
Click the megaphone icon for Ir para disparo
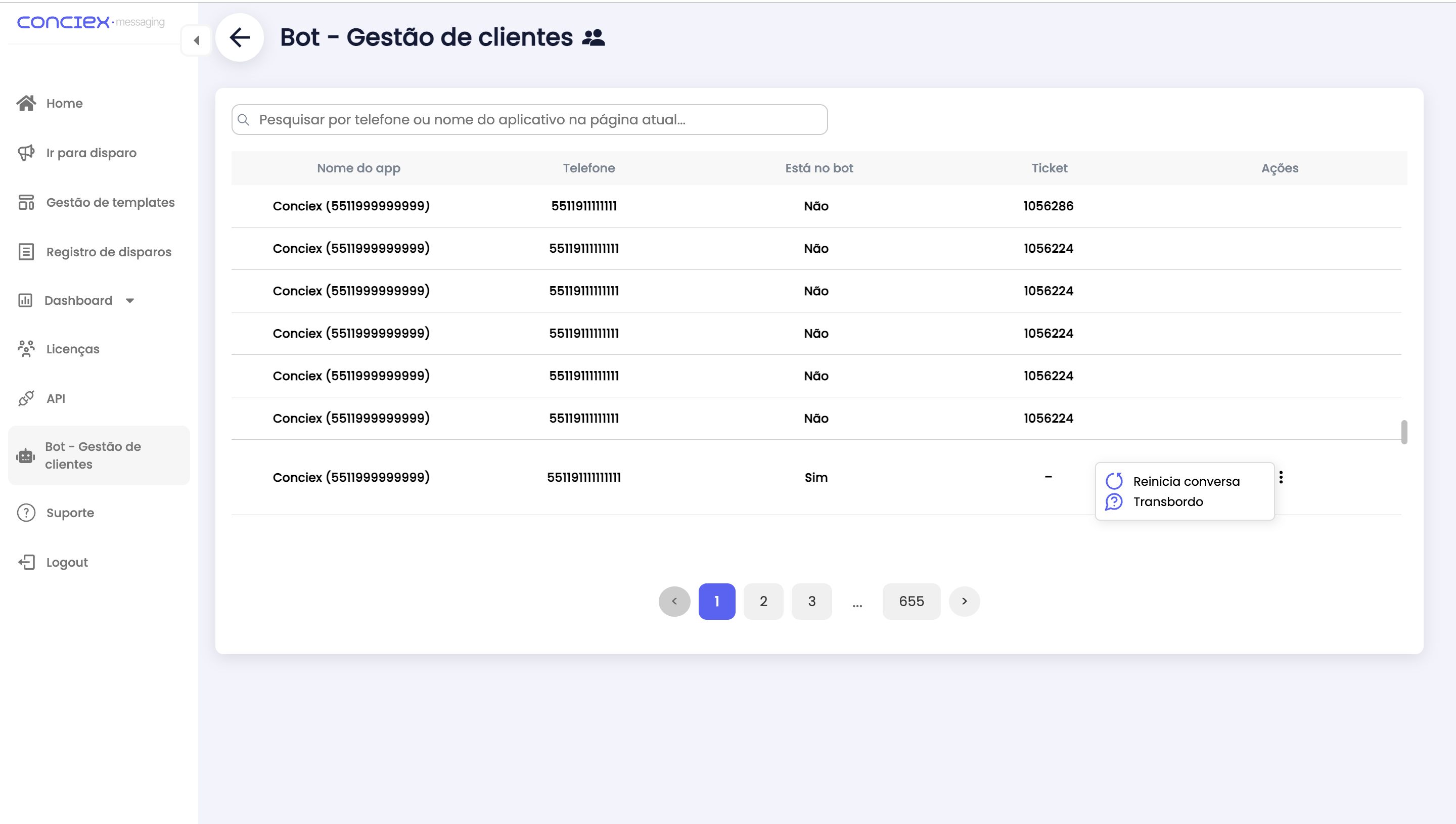[x=26, y=153]
